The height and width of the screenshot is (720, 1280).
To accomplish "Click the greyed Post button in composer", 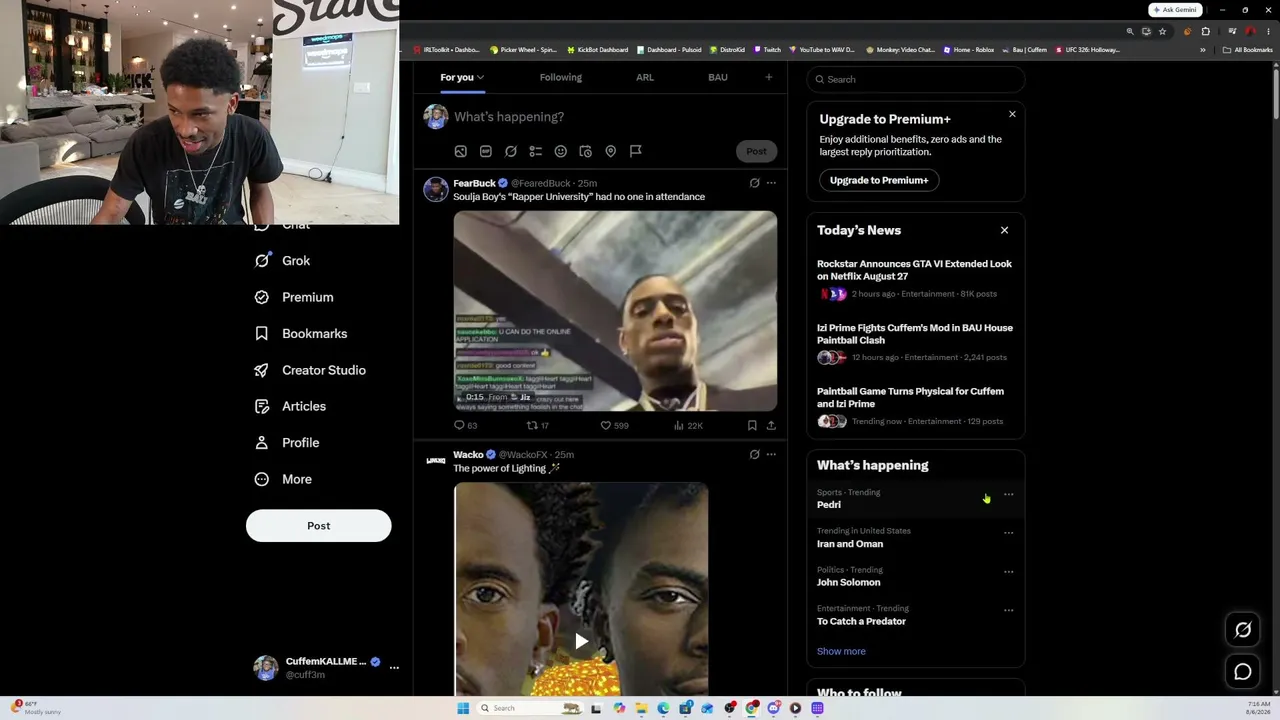I will click(x=756, y=151).
